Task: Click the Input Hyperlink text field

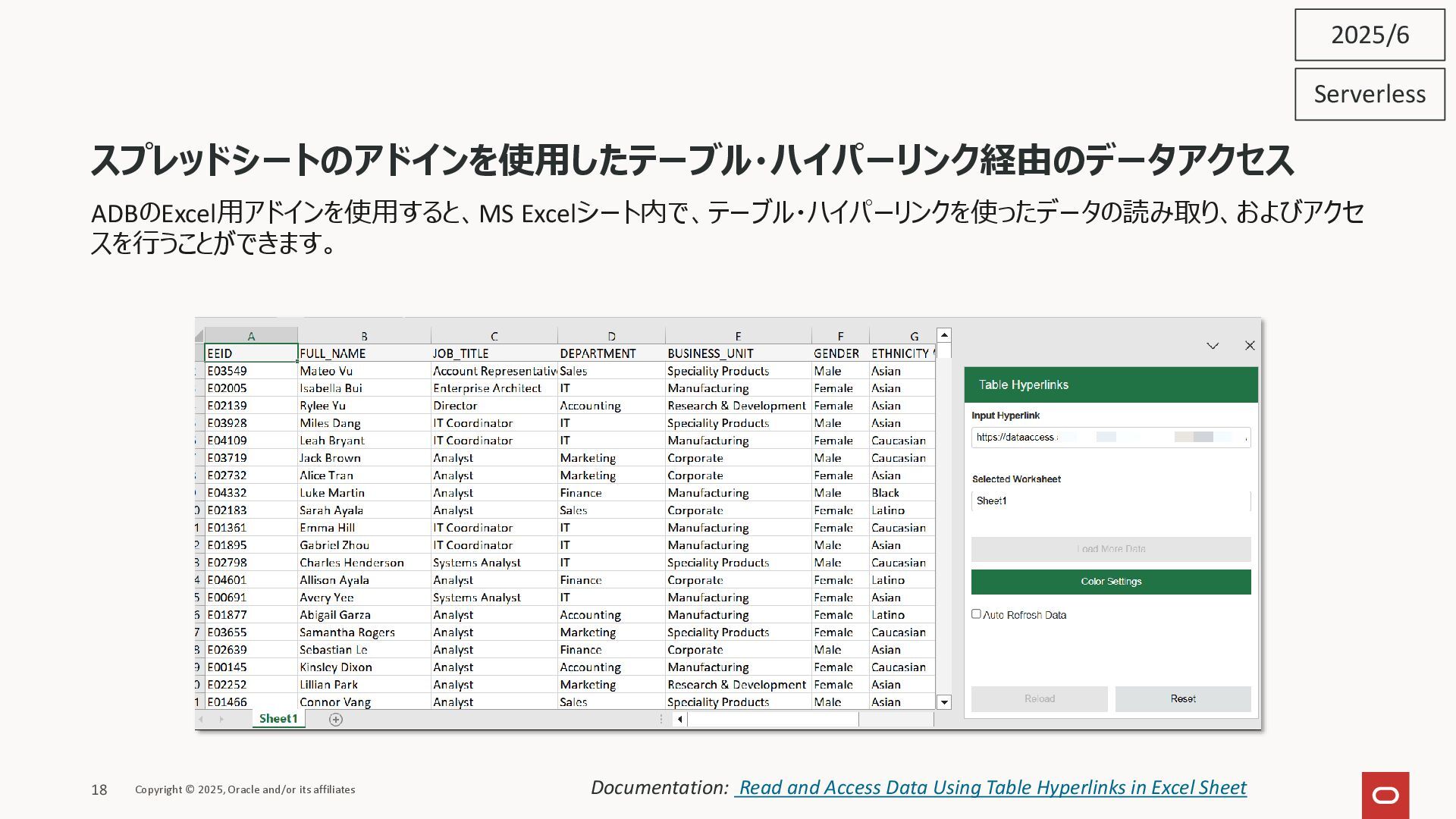Action: pos(1111,438)
